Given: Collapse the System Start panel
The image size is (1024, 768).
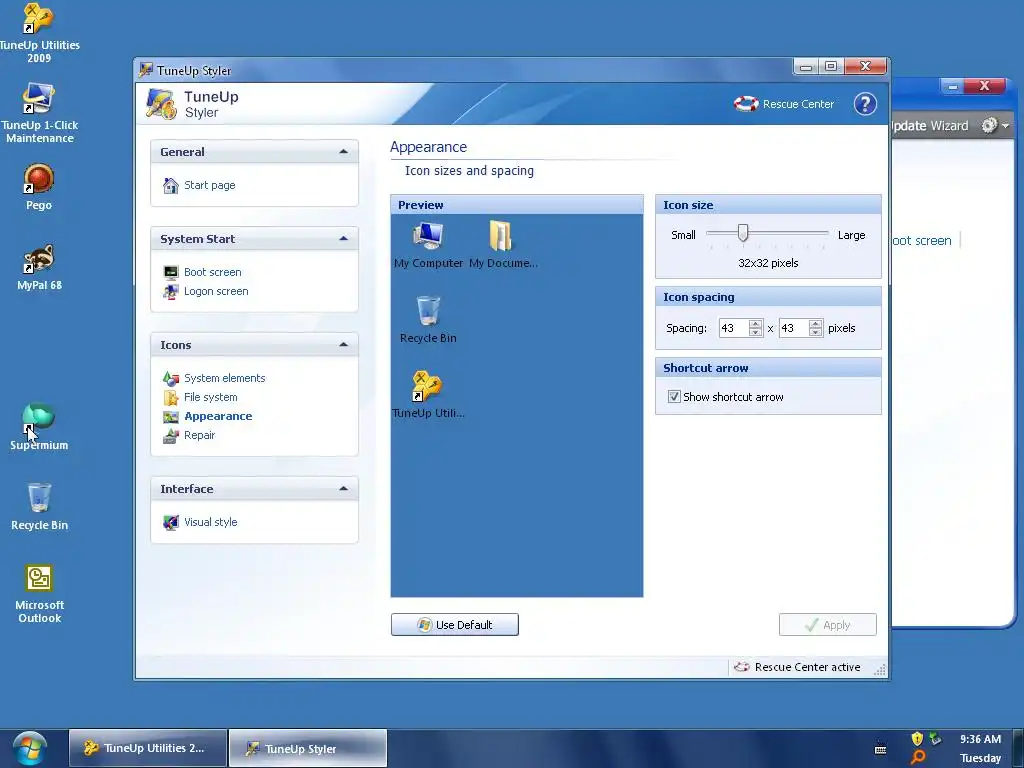Looking at the screenshot, I should click(x=344, y=238).
